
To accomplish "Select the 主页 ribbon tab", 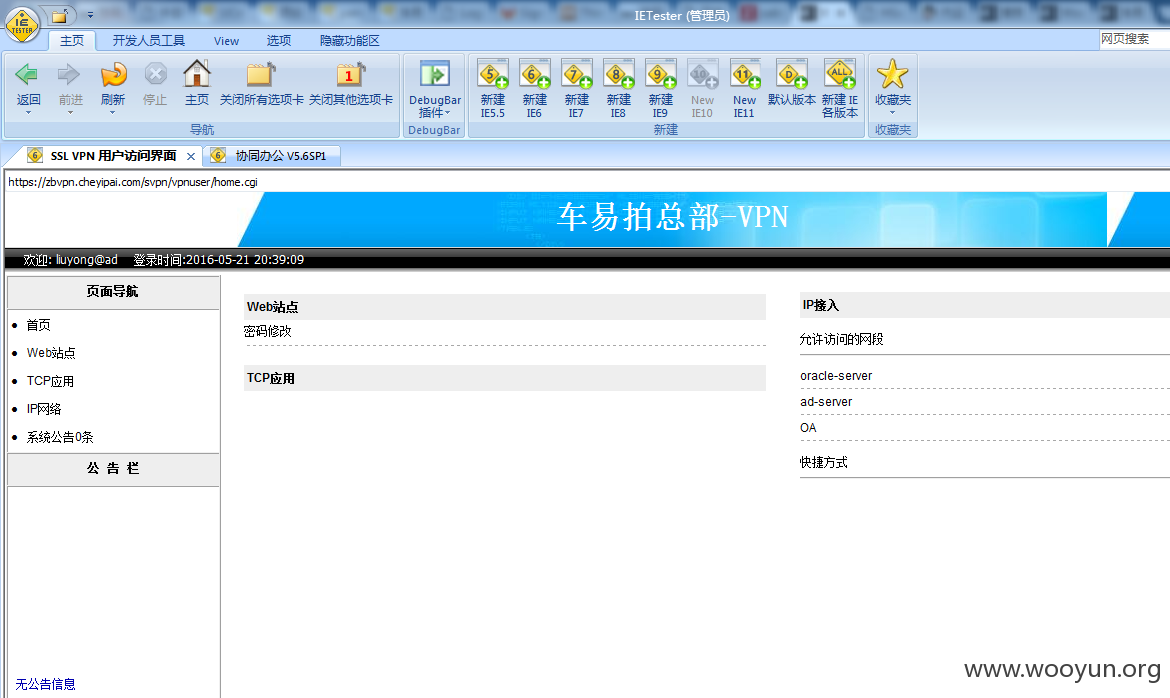I will [x=72, y=40].
